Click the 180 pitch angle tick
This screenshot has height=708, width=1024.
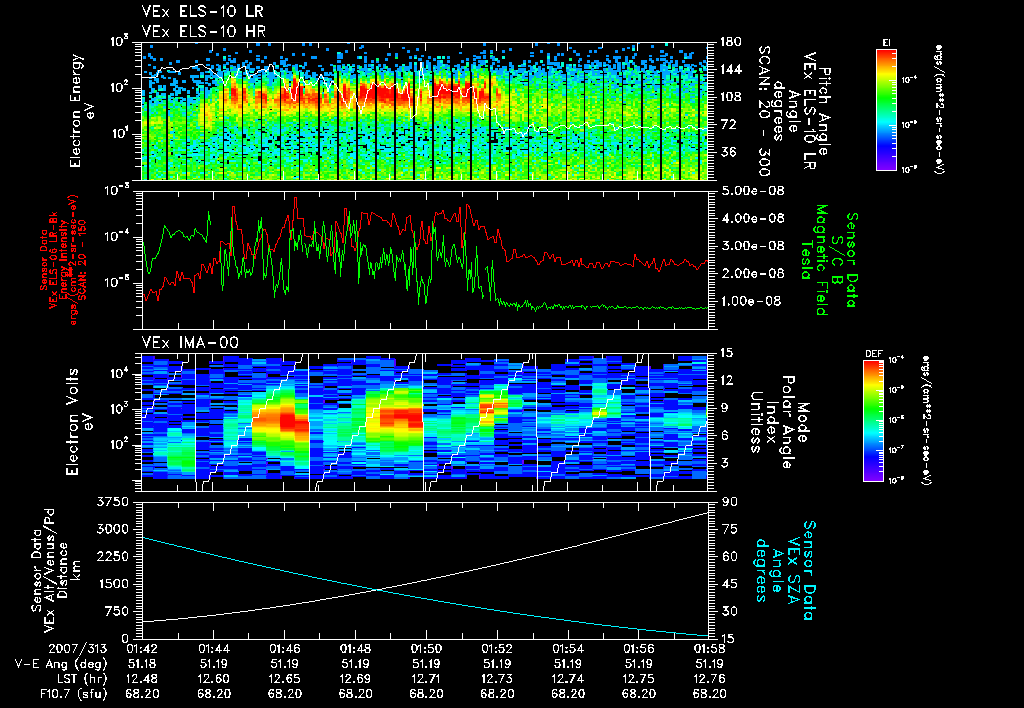[730, 42]
